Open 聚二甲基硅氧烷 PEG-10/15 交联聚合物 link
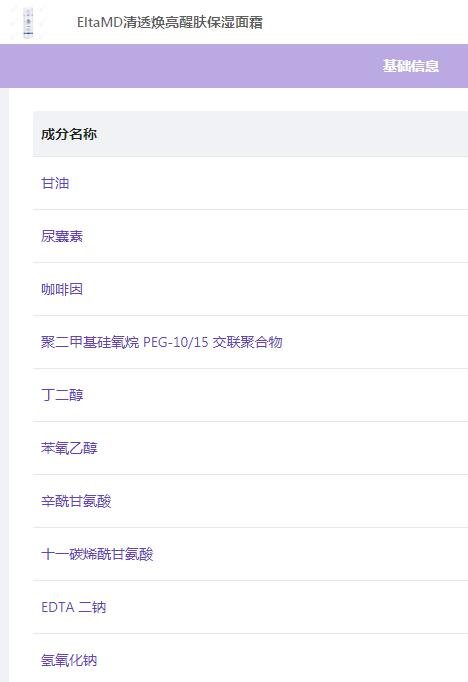Screen dimensions: 468x682 [162, 342]
